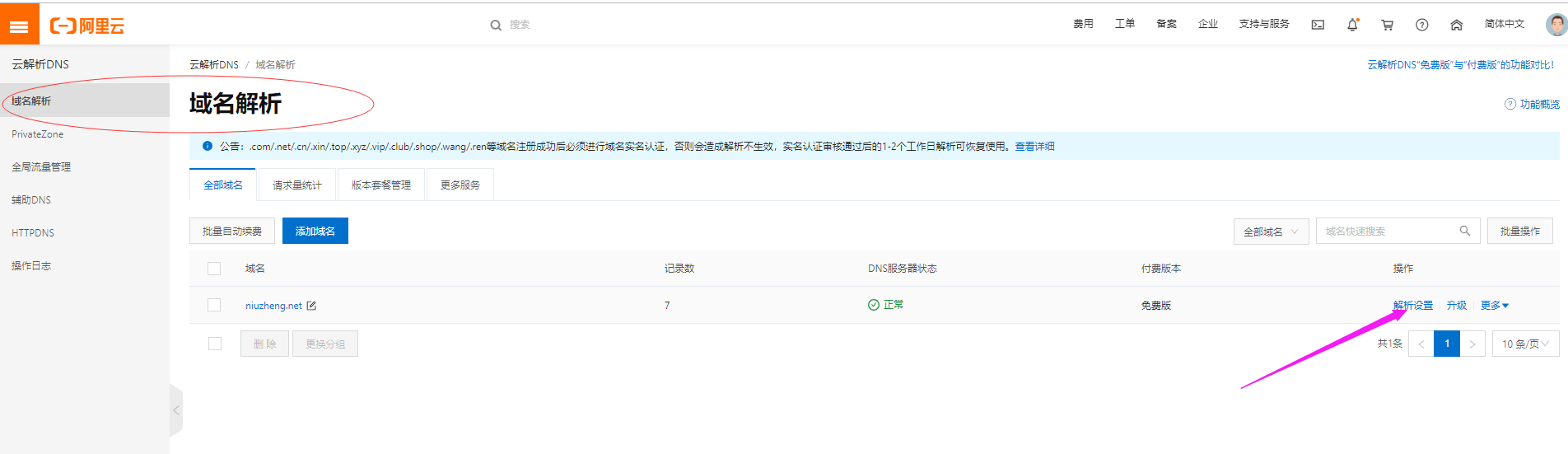Image resolution: width=1568 pixels, height=454 pixels.
Task: Open the shopping cart icon
Action: (1387, 25)
